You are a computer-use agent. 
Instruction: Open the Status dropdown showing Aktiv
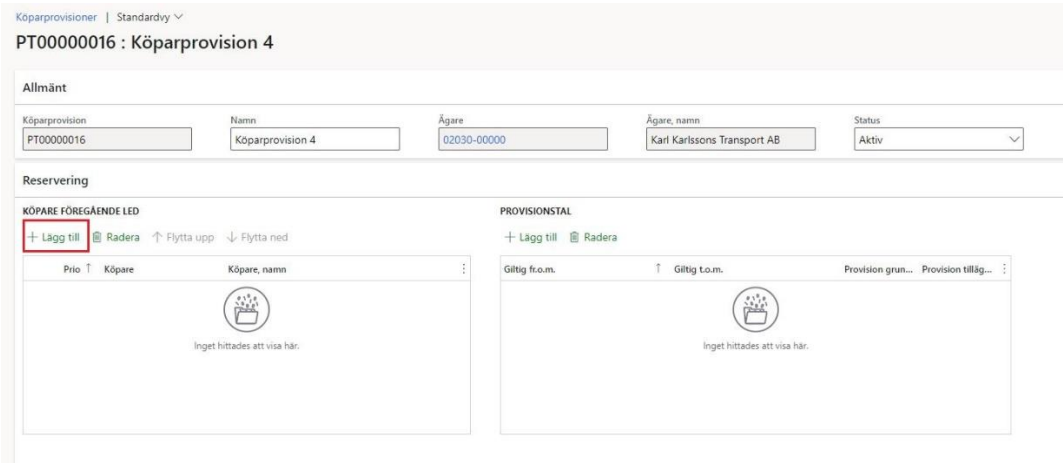[941, 140]
